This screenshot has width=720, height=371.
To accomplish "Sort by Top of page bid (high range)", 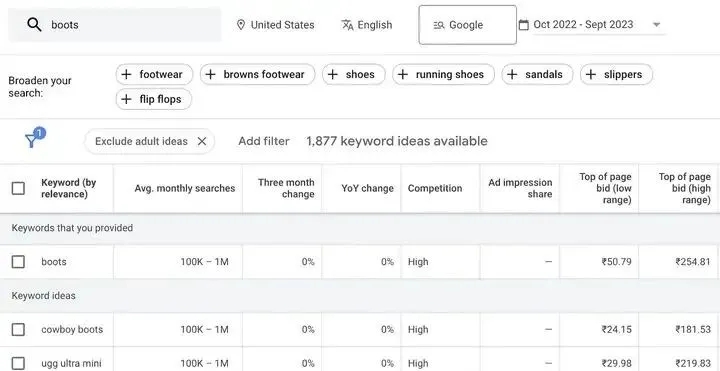I will 685,188.
